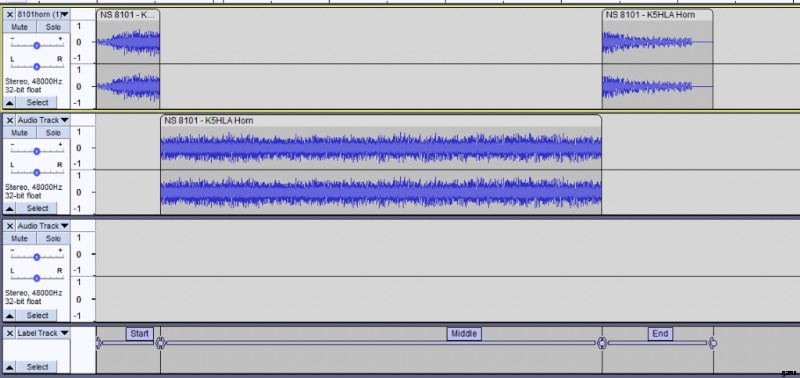The height and width of the screenshot is (378, 800).
Task: Select the Middle label in Label Track
Action: click(464, 334)
